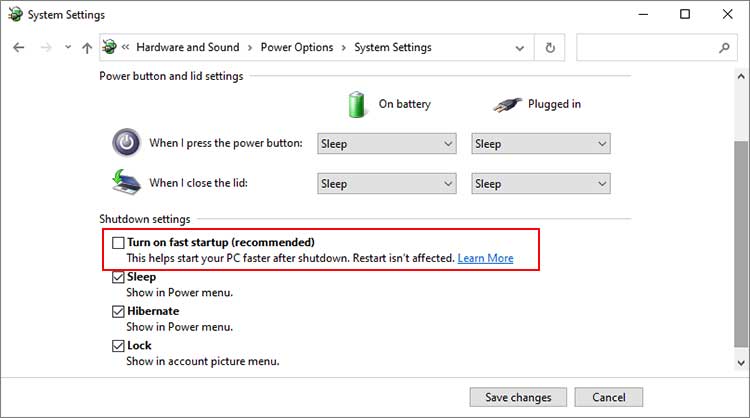This screenshot has height=418, width=750.
Task: Uncheck the Hibernate checkbox
Action: coord(119,311)
